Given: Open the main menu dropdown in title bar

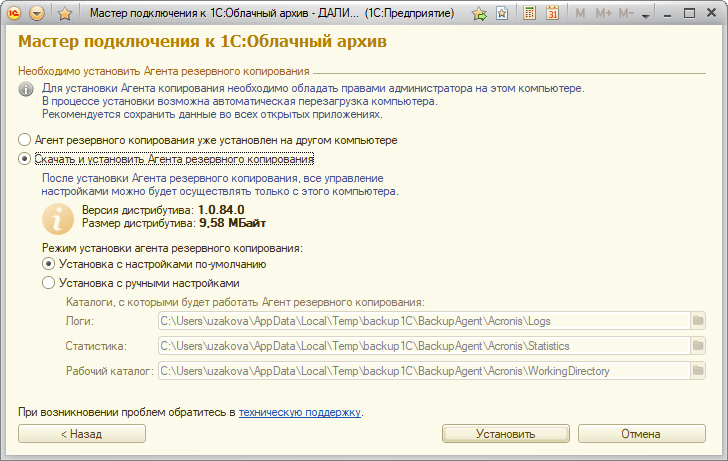Looking at the screenshot, I should pos(37,13).
